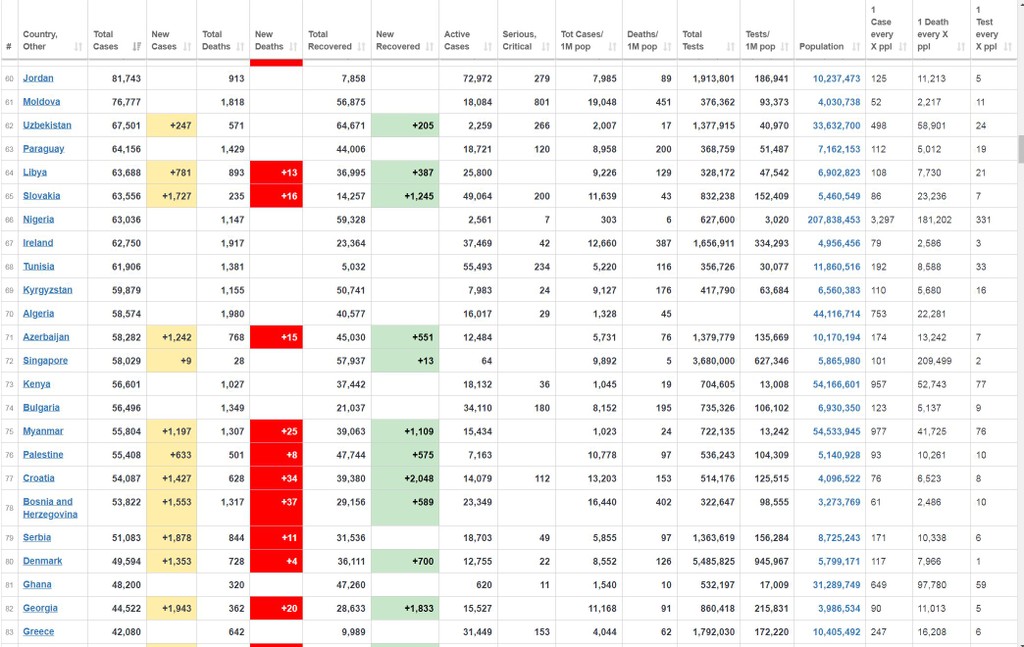Follow the Uzbekistan link

pyautogui.click(x=47, y=125)
